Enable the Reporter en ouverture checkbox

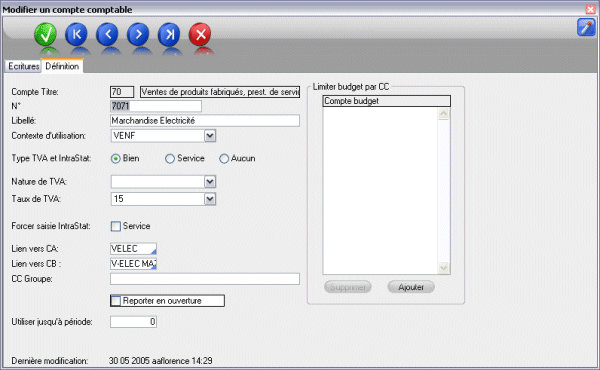point(116,301)
